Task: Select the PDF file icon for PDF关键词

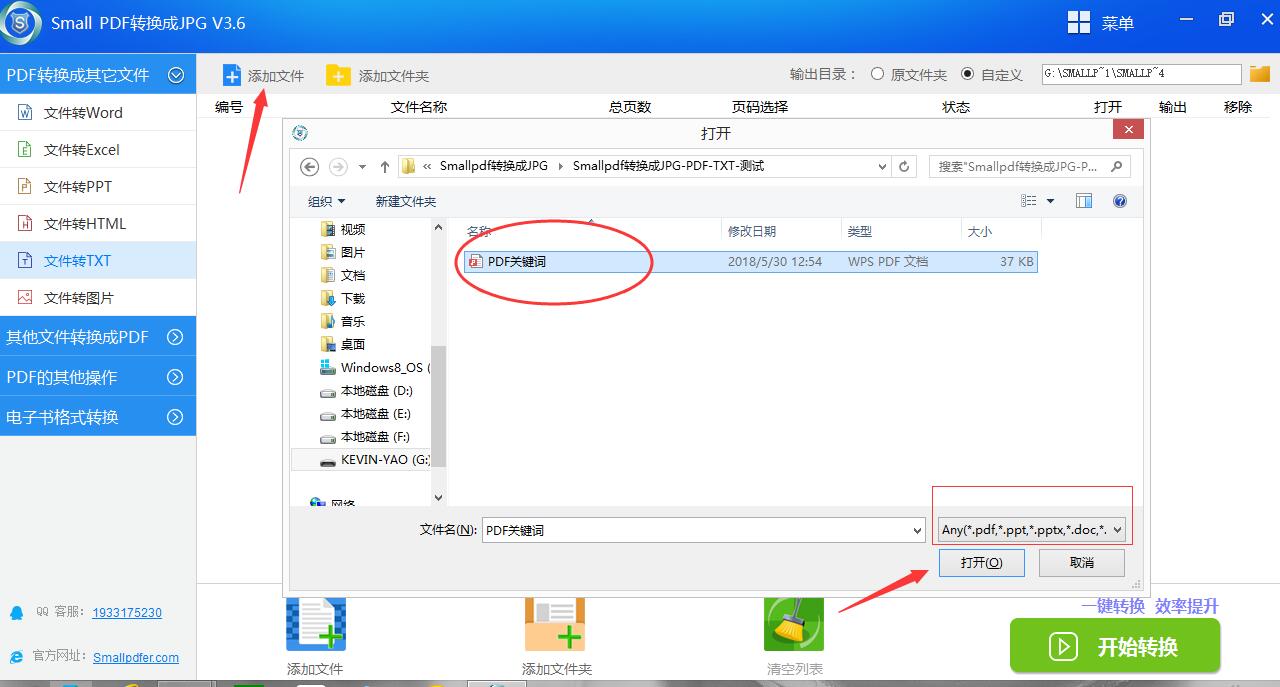Action: click(475, 262)
